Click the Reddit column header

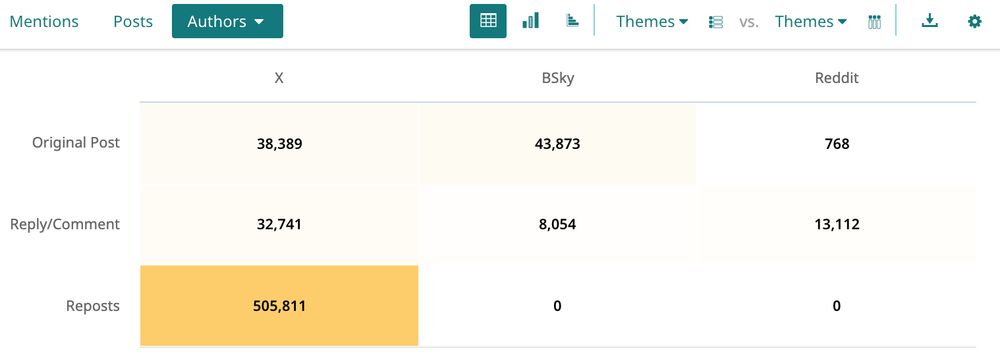point(837,78)
